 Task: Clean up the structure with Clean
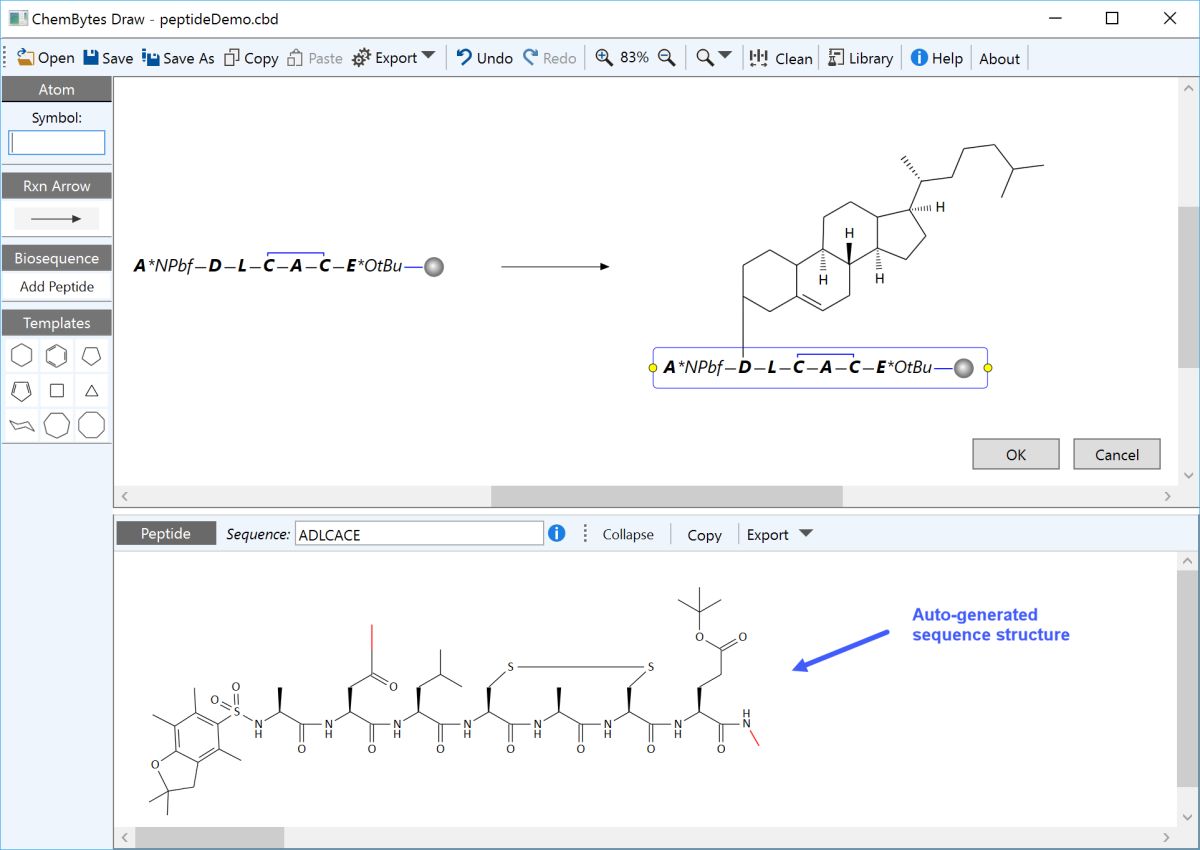click(x=781, y=58)
